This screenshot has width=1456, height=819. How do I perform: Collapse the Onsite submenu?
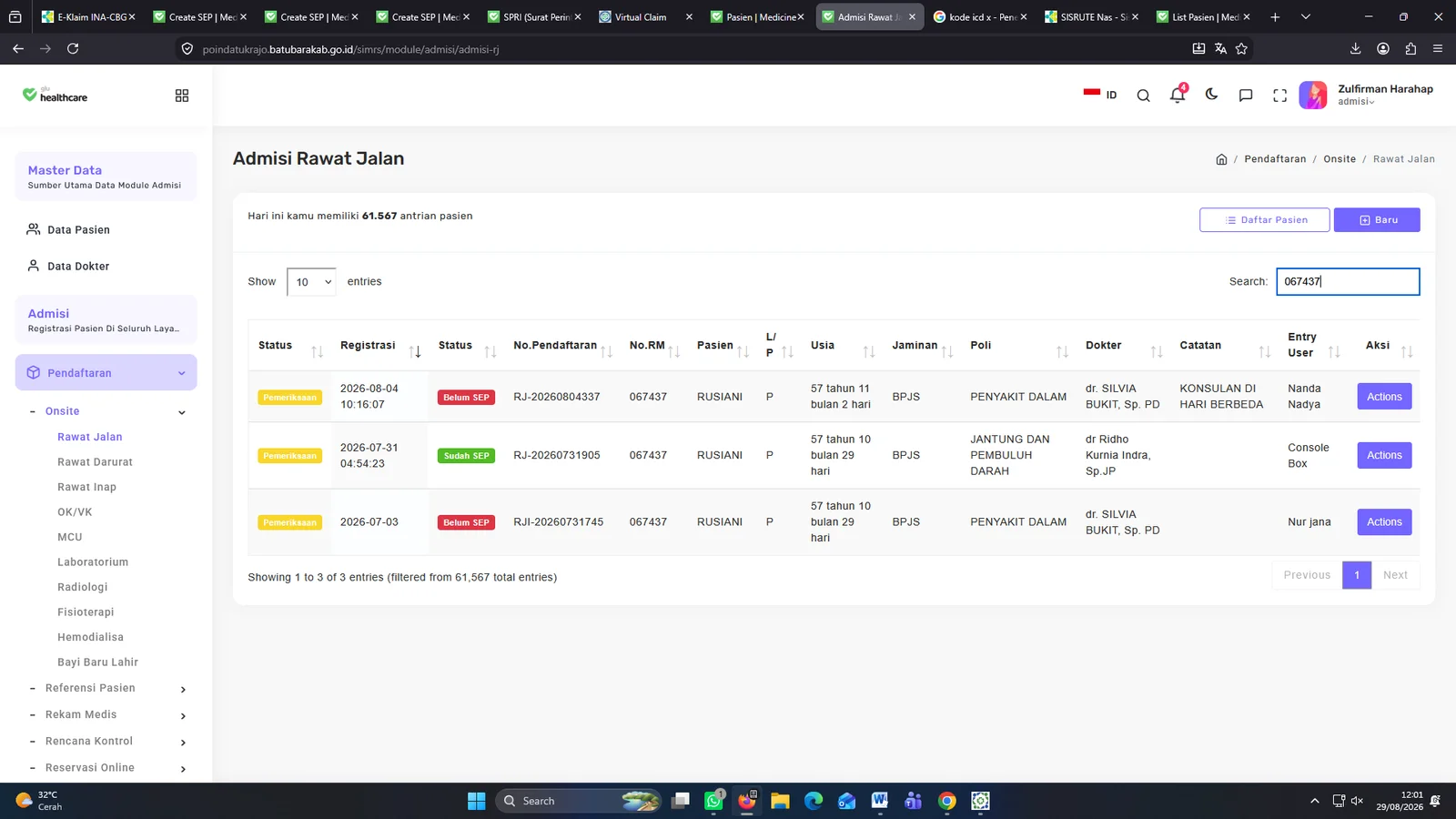(x=108, y=411)
